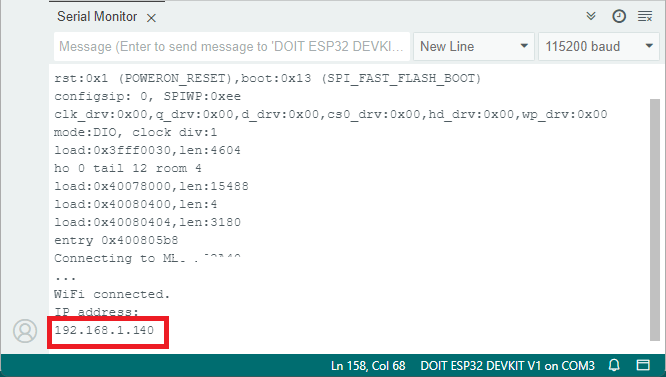This screenshot has width=666, height=377.
Task: Click the 'load:0x40078000,len:15488' line
Action: (x=151, y=186)
